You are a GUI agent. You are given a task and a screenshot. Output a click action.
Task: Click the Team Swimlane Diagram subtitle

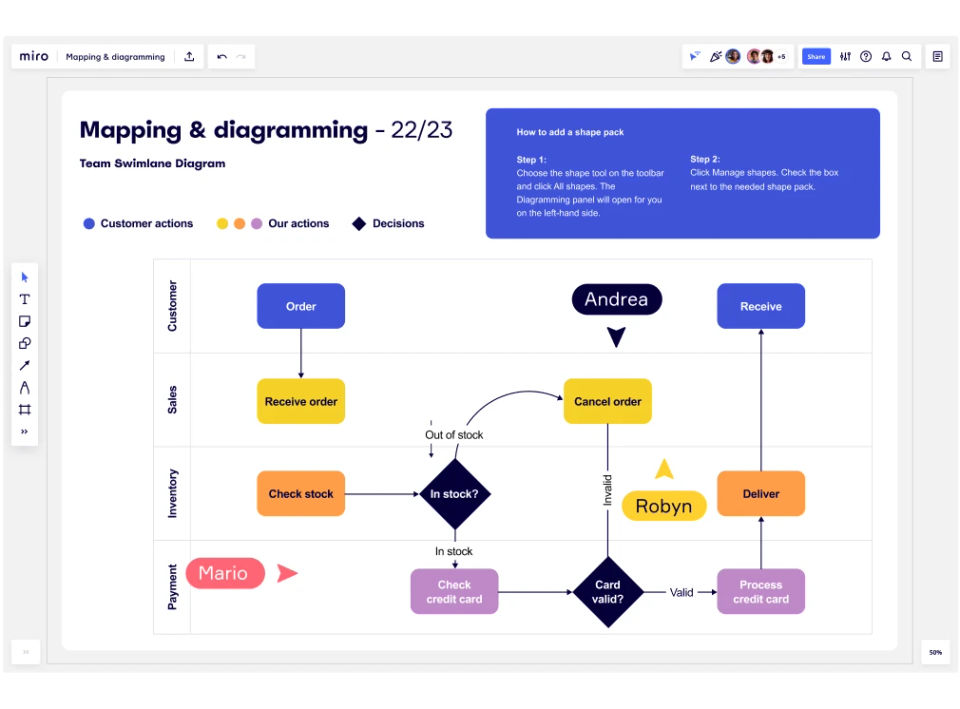click(x=152, y=163)
